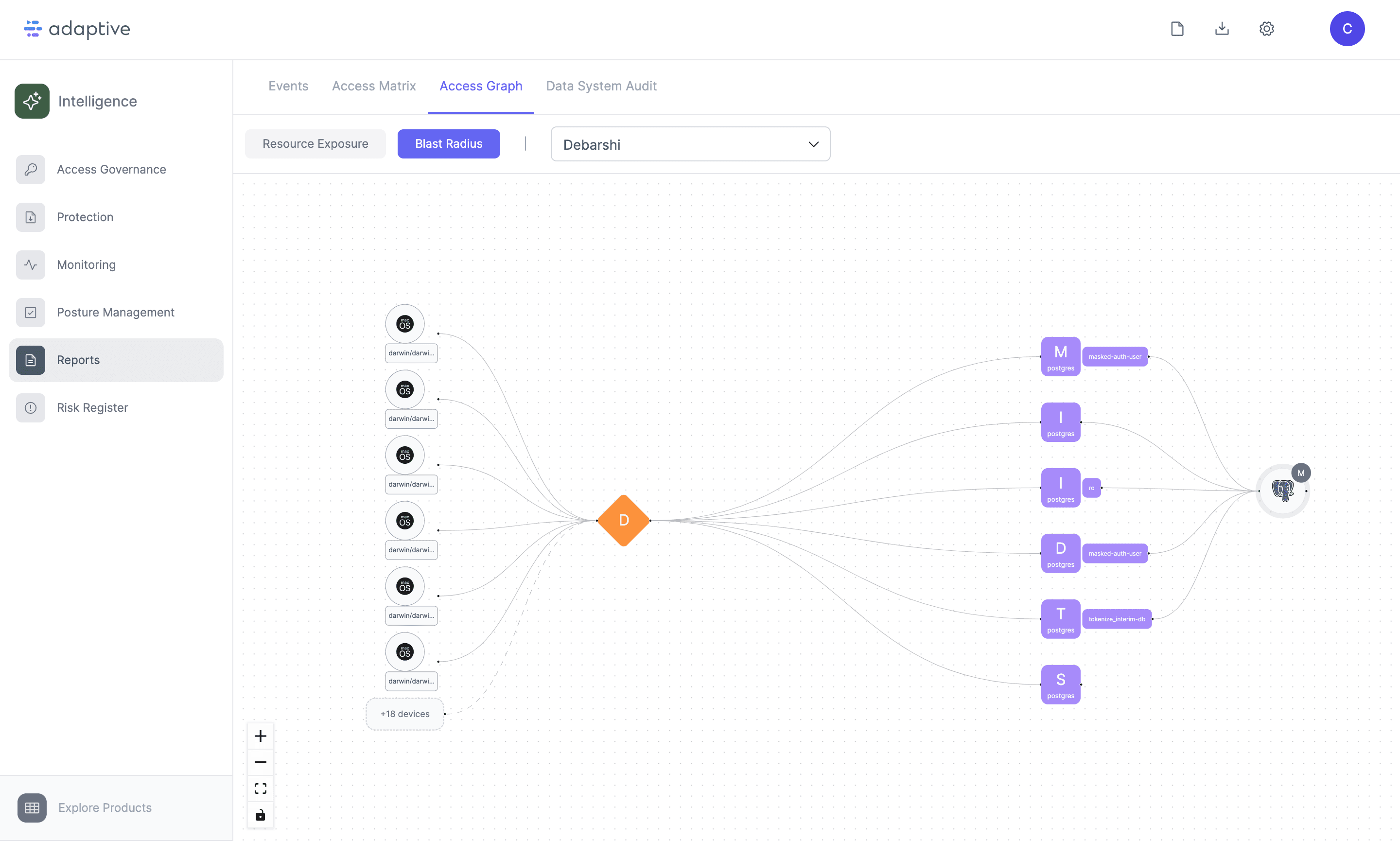Open the Data System Audit tab
Image resolution: width=1400 pixels, height=842 pixels.
click(601, 86)
